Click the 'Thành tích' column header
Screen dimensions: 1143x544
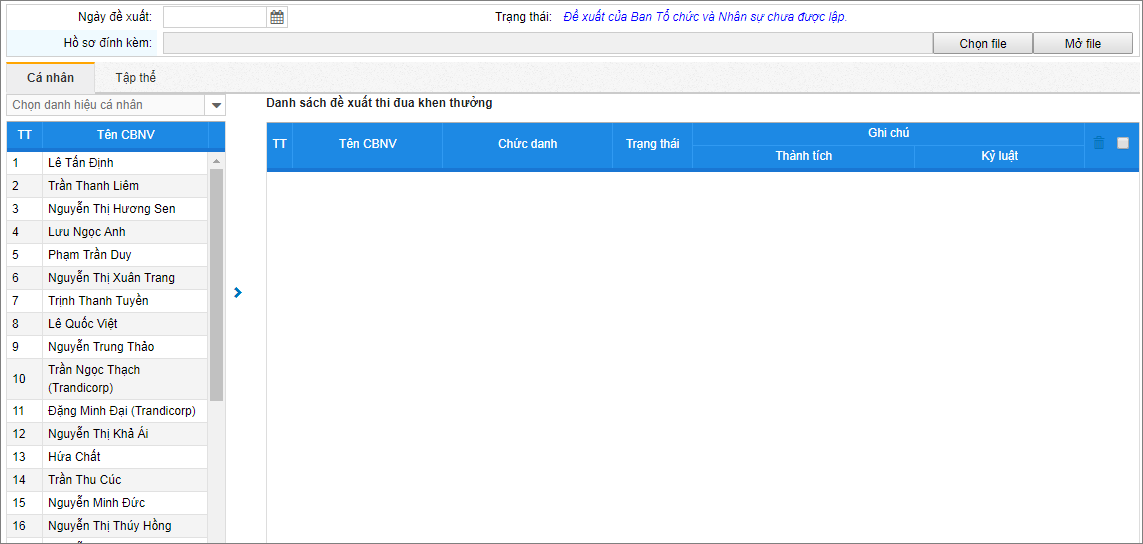[803, 156]
